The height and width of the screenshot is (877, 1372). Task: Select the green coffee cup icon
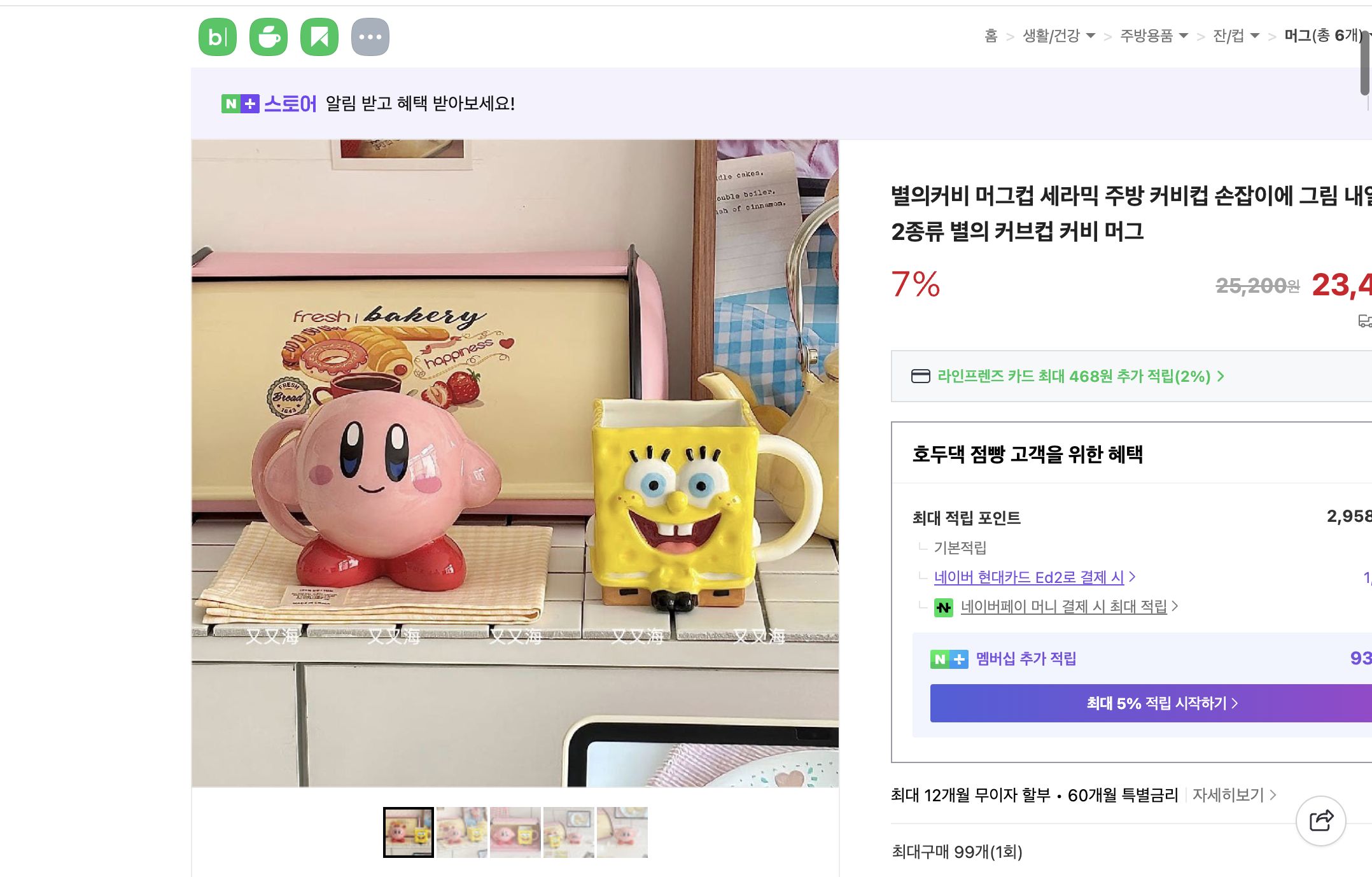coord(269,36)
